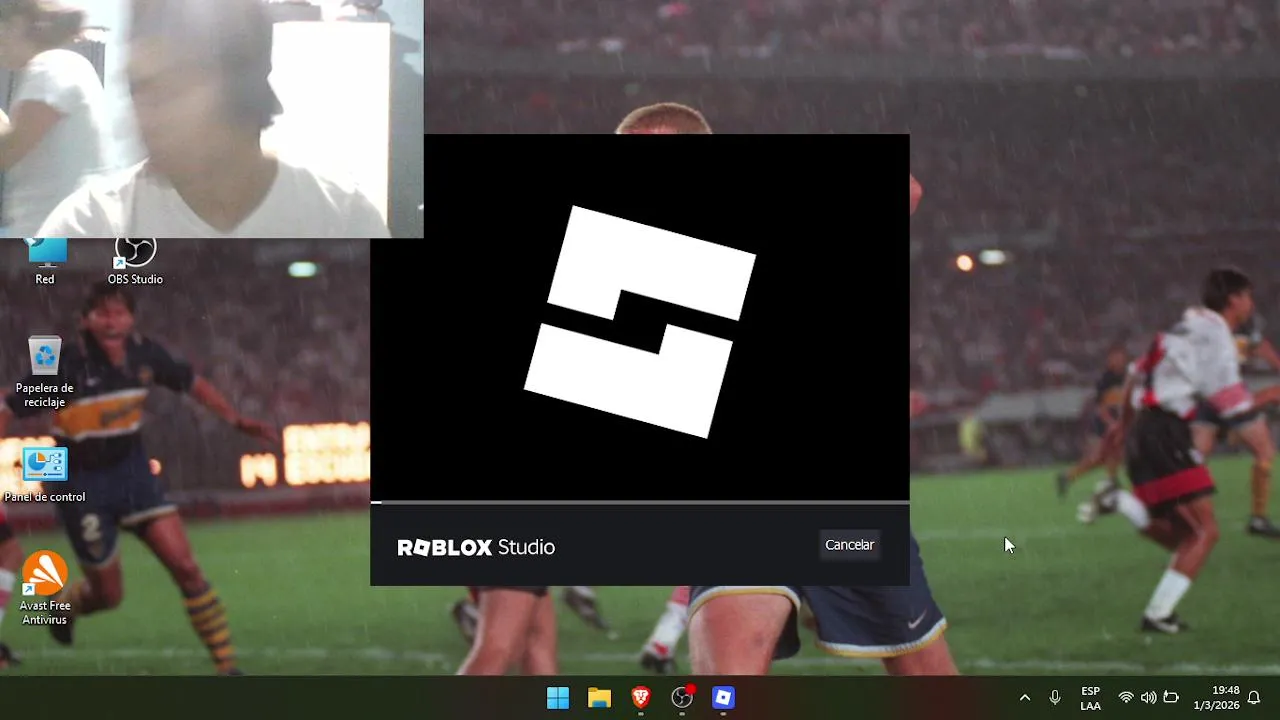
Task: Open the notifications bell icon
Action: click(1254, 698)
